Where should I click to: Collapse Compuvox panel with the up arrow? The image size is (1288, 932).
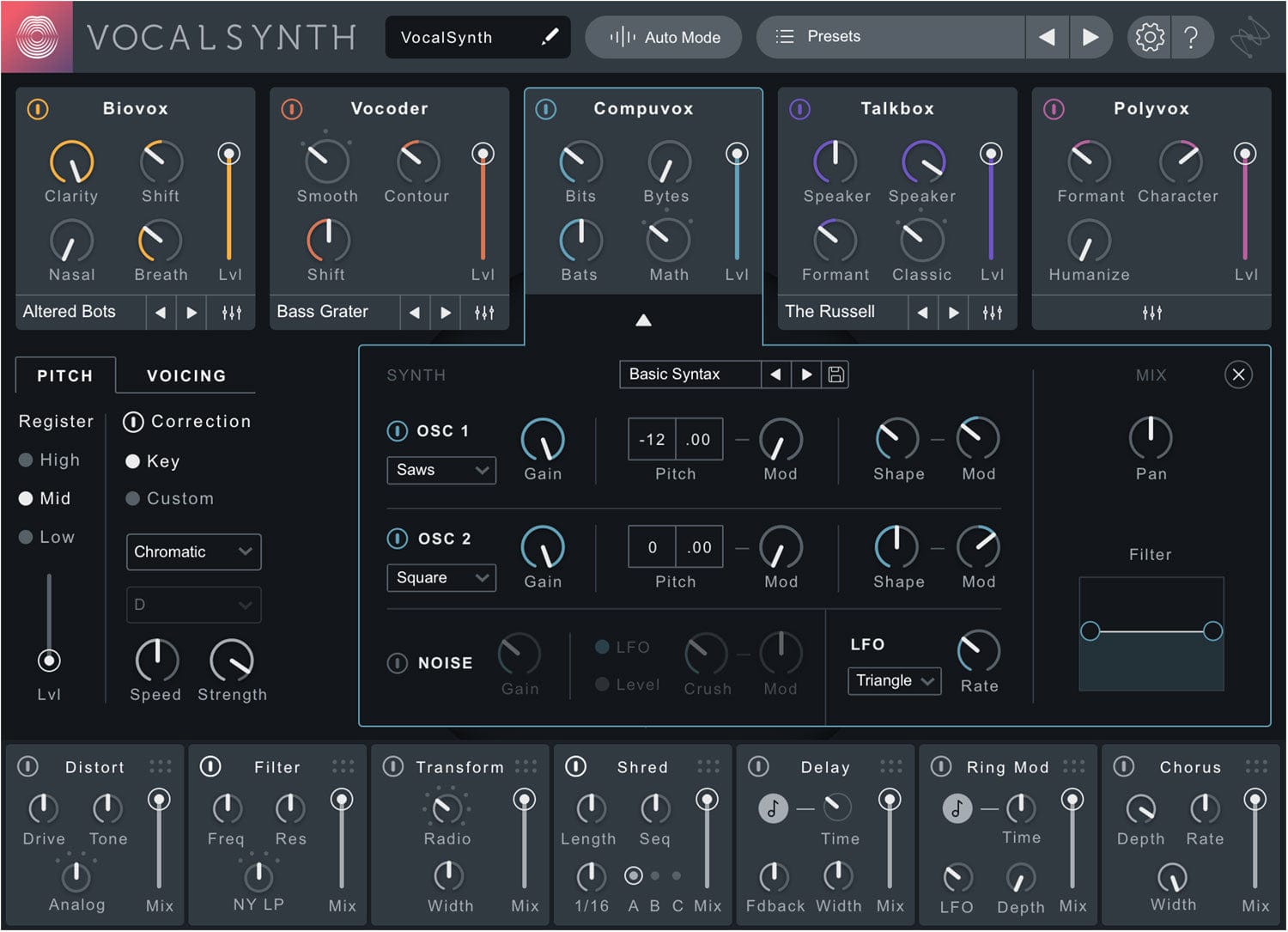tap(643, 320)
